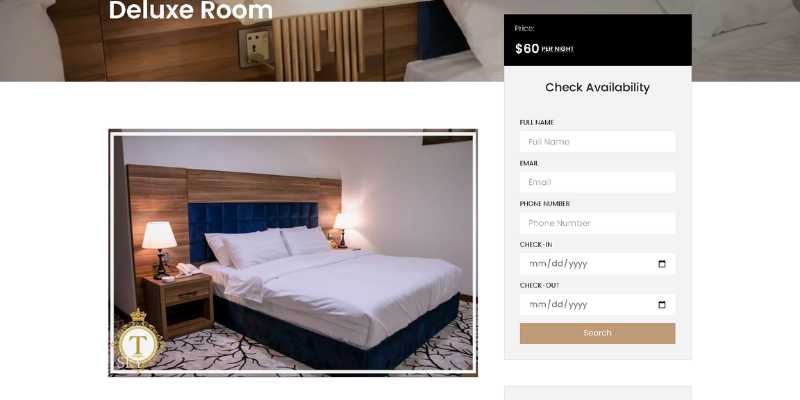Open the Deluxe Room bedroom photo

pos(293,253)
